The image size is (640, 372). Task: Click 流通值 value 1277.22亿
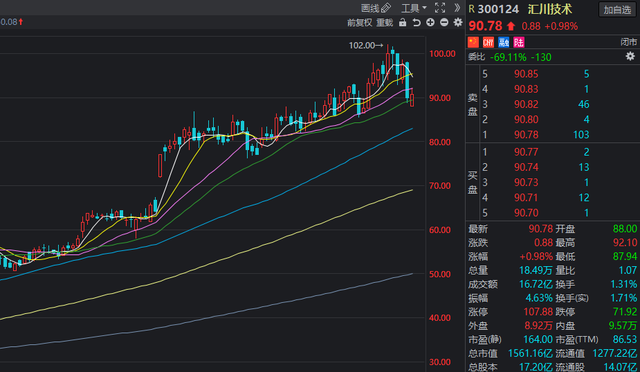tap(614, 353)
